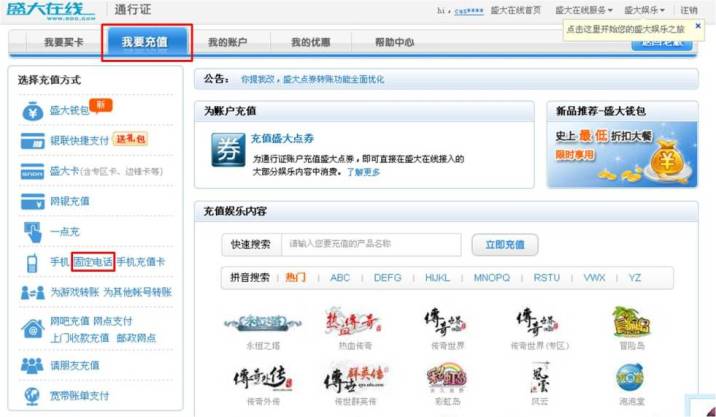Screen dimensions: 716x417
Task: Select the 热血传奇 game logo
Action: (353, 322)
